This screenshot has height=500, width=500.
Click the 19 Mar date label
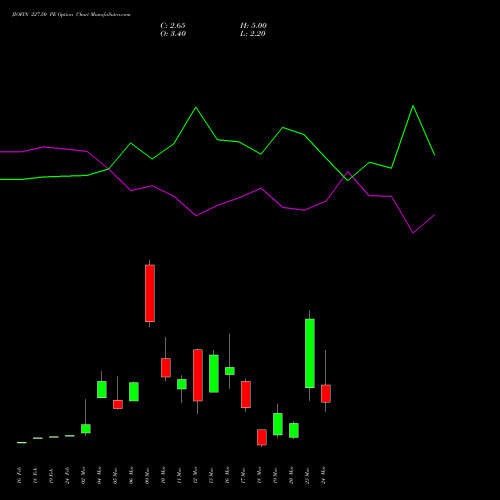(x=275, y=475)
